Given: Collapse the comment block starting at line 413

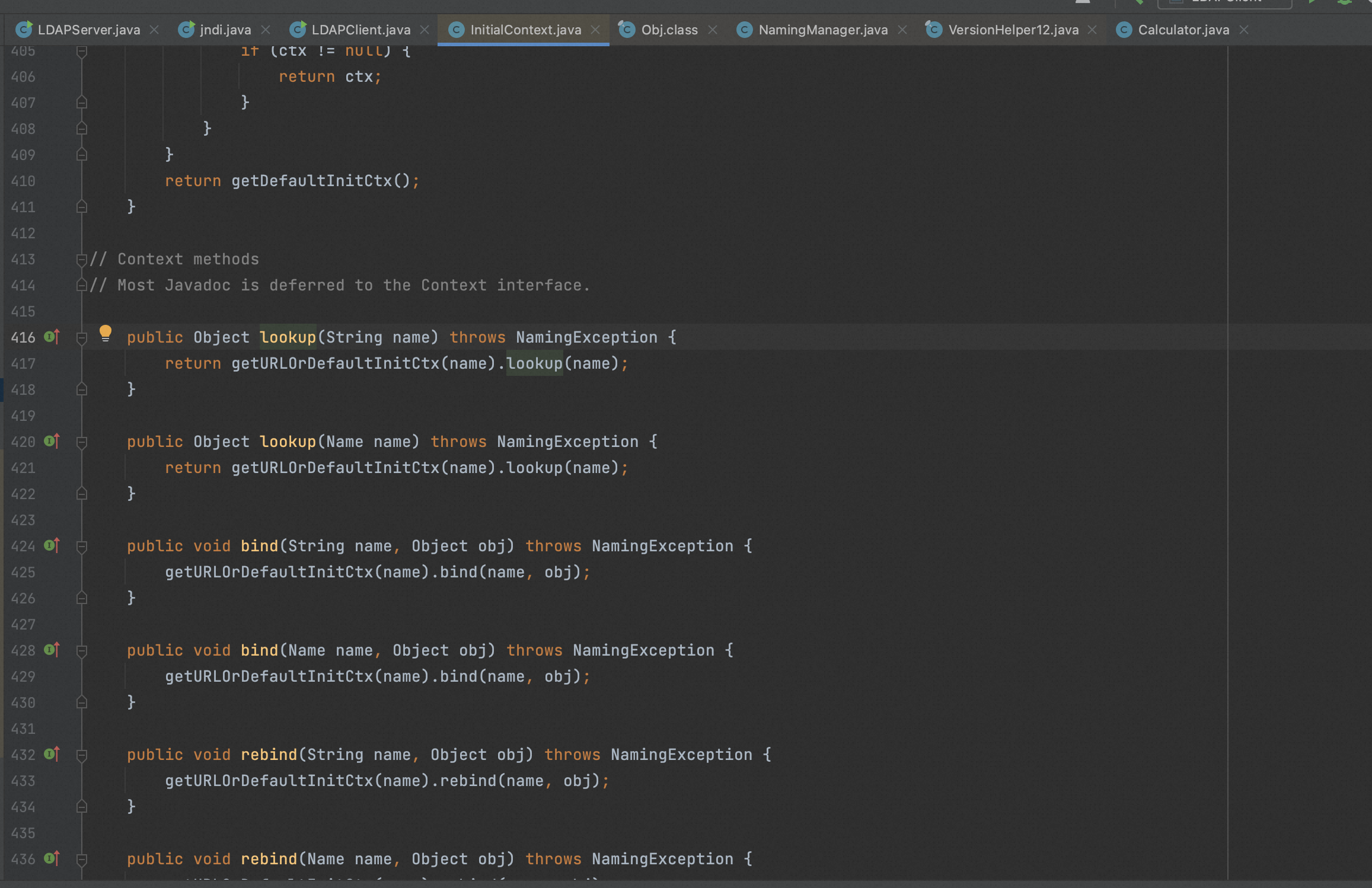Looking at the screenshot, I should pyautogui.click(x=82, y=260).
